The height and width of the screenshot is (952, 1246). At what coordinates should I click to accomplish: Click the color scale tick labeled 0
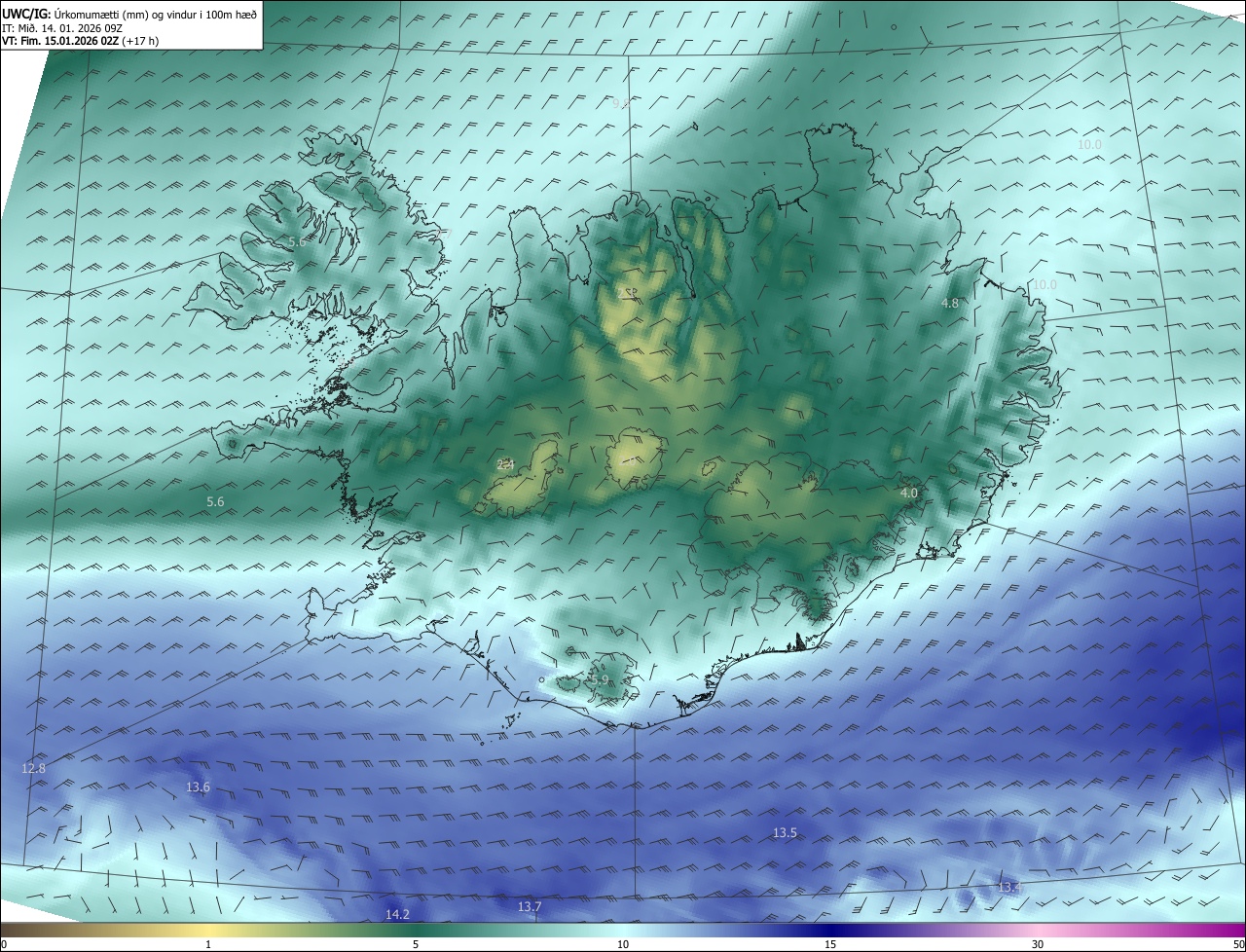point(4,945)
